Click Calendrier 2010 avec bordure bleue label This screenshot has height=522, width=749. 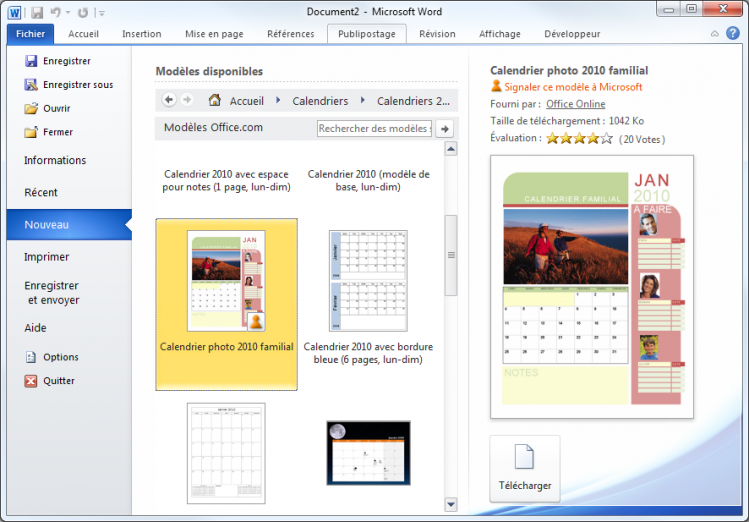(368, 353)
